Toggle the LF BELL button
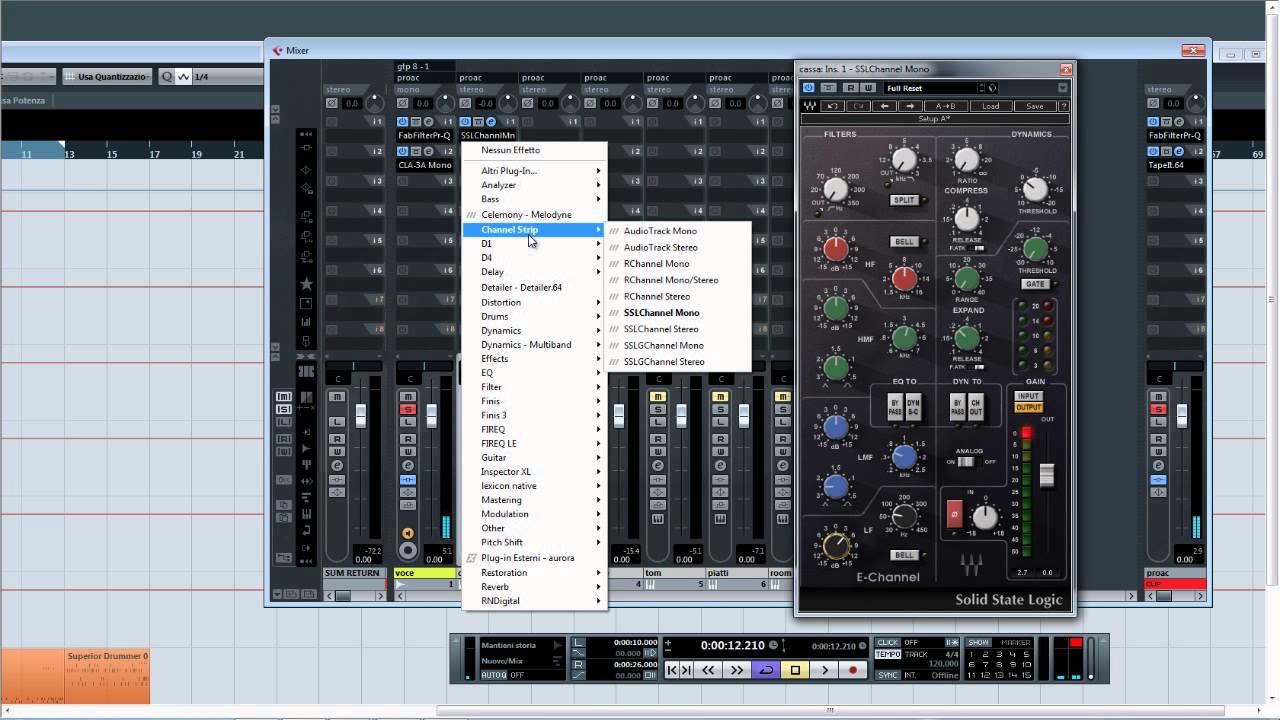 point(904,555)
